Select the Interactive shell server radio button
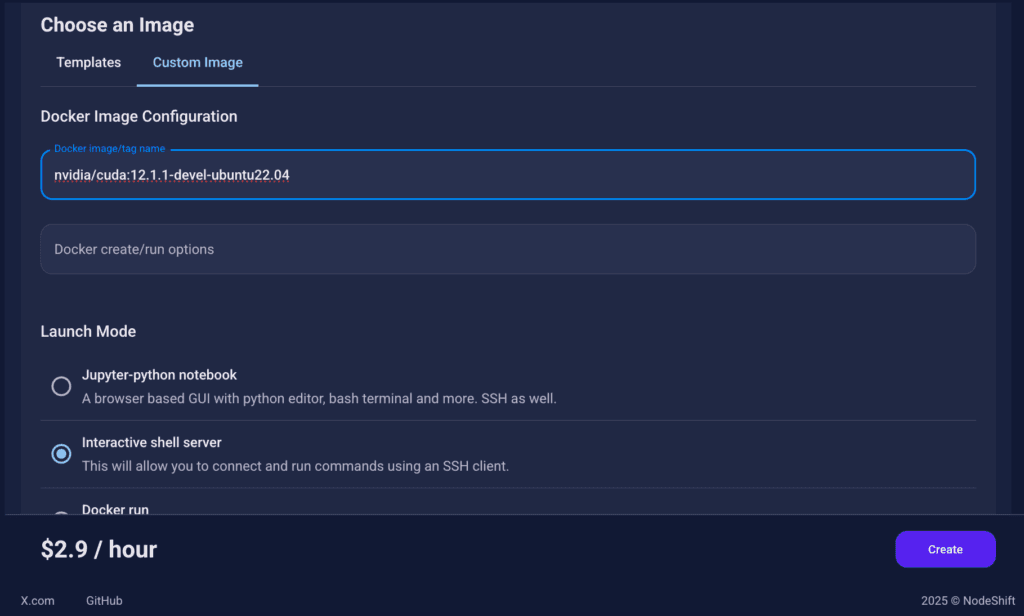This screenshot has height=616, width=1024. pyautogui.click(x=61, y=453)
